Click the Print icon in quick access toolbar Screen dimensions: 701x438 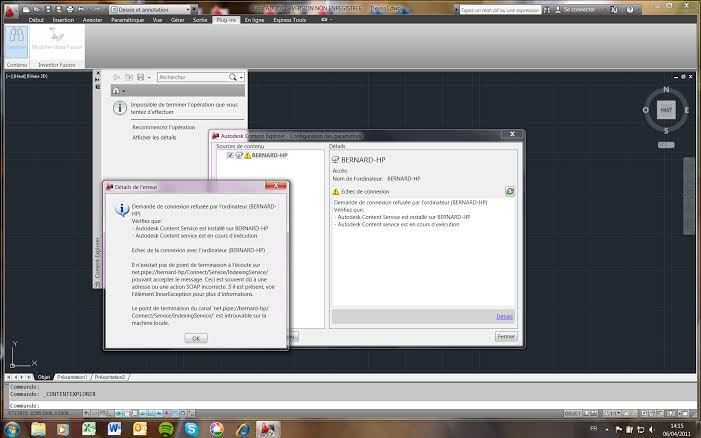tap(70, 9)
